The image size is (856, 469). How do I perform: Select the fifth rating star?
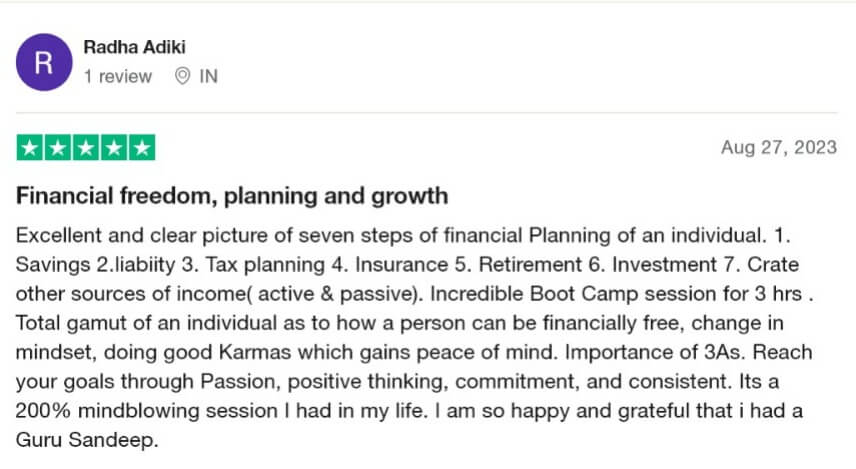point(143,149)
